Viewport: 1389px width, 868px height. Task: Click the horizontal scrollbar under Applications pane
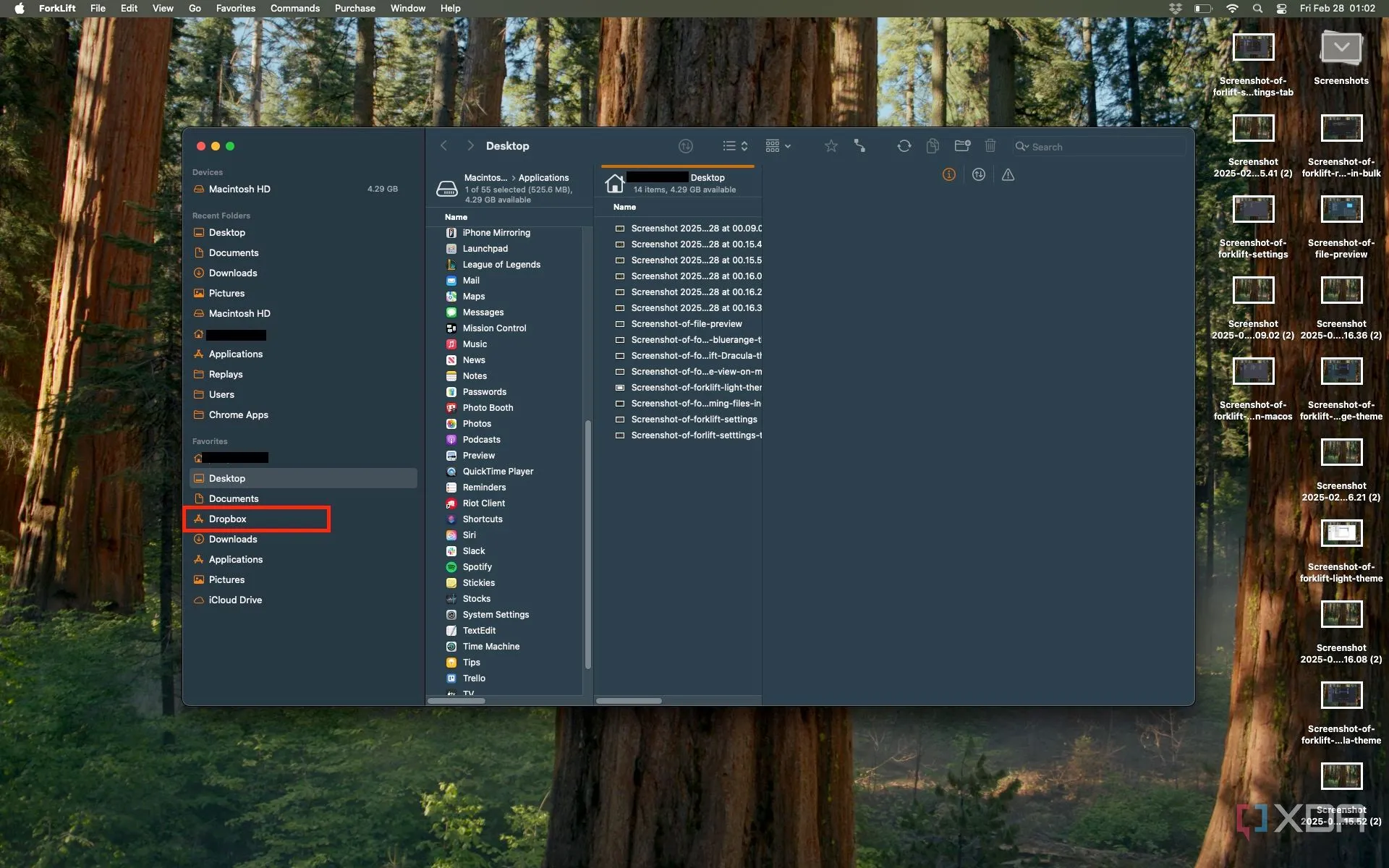click(x=456, y=700)
